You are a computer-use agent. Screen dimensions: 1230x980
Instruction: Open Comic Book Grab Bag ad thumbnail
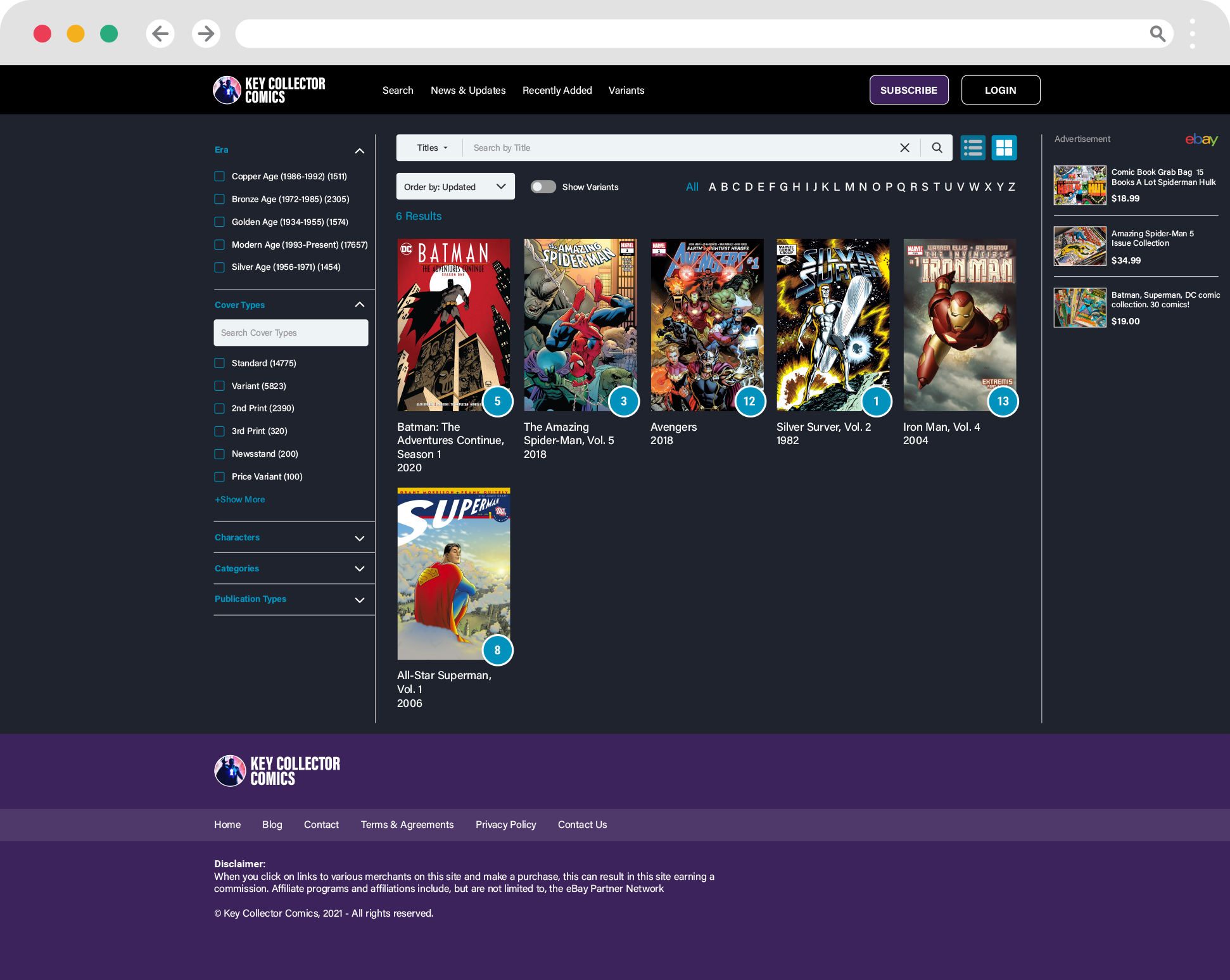tap(1080, 186)
